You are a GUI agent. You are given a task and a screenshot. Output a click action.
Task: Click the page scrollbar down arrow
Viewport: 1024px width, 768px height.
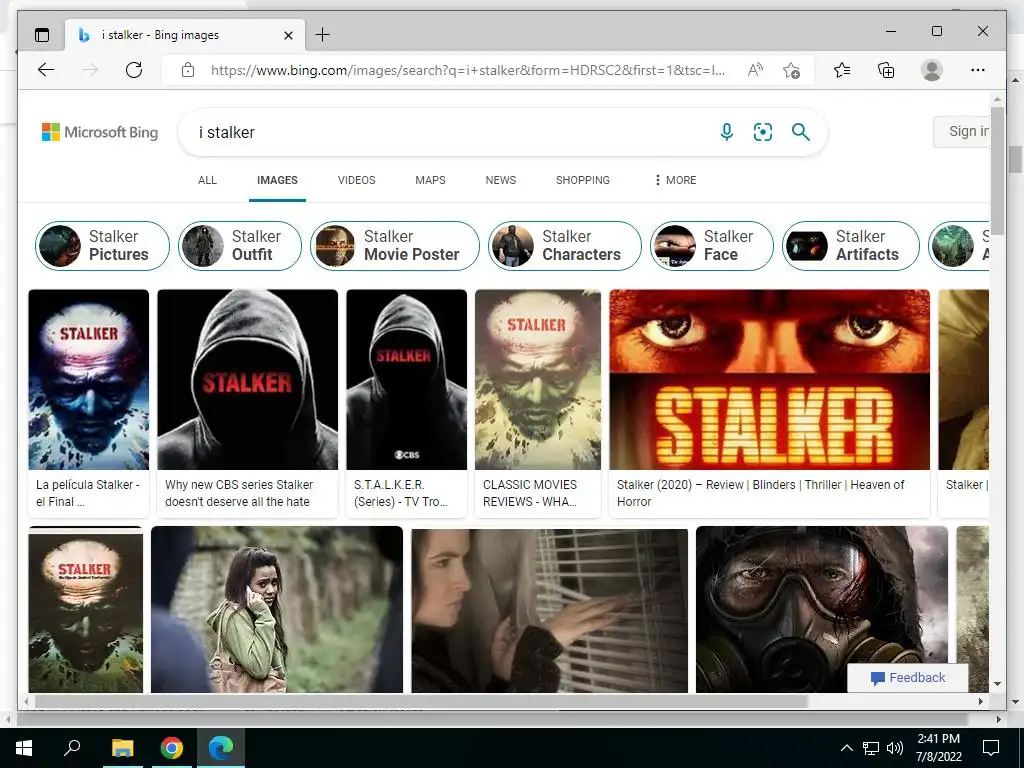997,684
